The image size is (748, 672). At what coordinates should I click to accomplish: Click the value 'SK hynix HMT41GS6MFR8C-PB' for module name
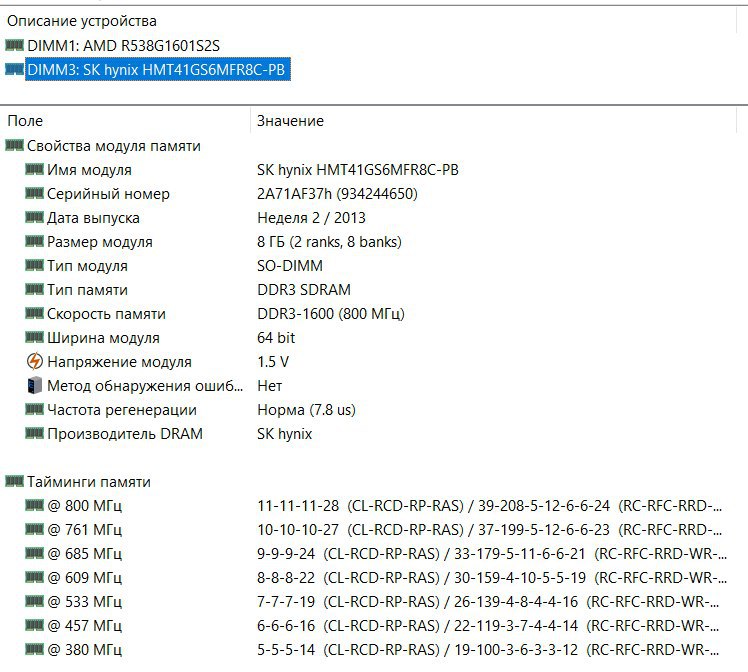point(358,170)
